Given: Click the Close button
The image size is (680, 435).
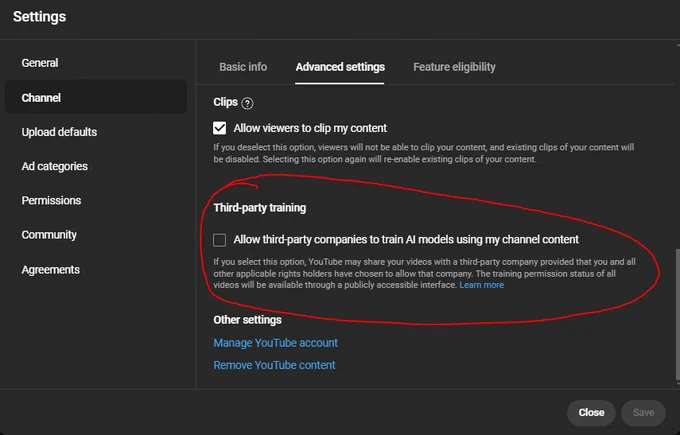Looking at the screenshot, I should tap(591, 412).
